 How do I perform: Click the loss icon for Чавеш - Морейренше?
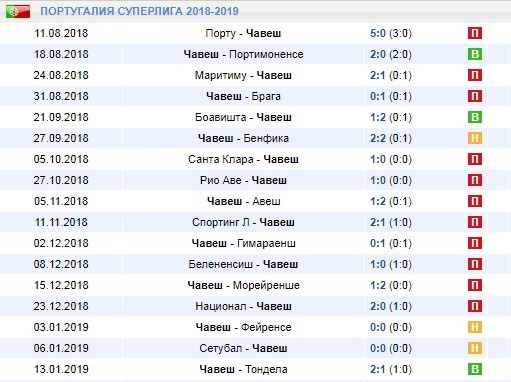pyautogui.click(x=475, y=285)
